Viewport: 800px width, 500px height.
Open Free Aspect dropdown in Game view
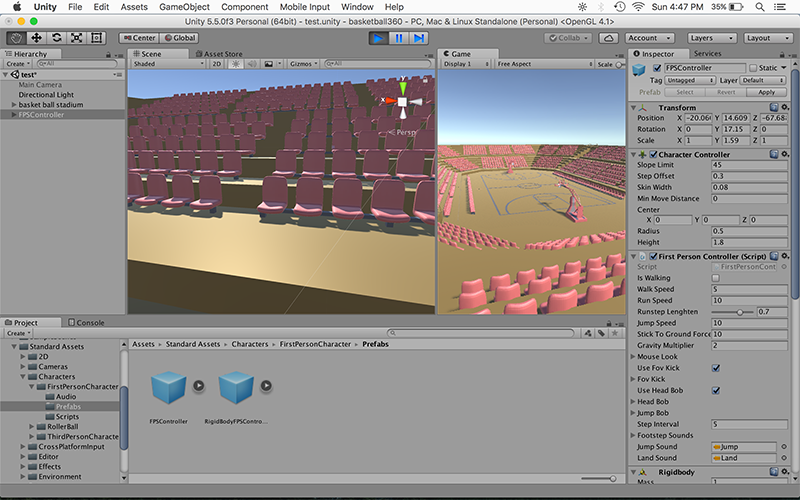tap(544, 64)
